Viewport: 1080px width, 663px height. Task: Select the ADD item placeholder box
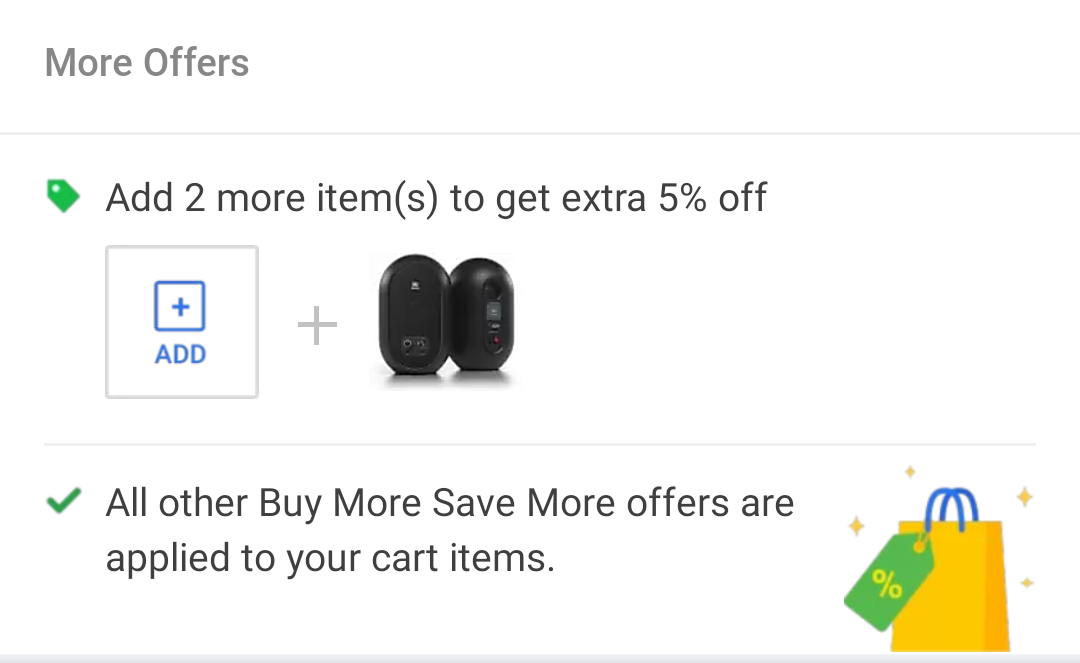click(x=182, y=322)
